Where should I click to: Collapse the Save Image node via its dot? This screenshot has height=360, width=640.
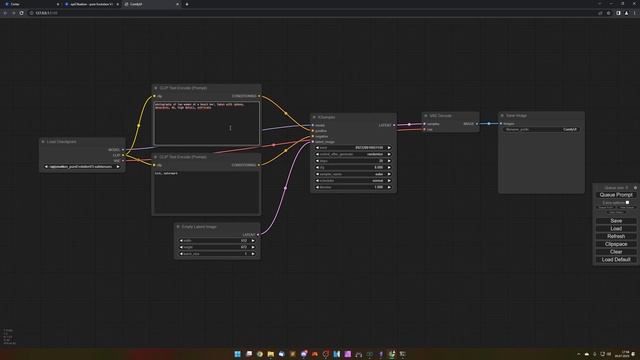click(502, 116)
